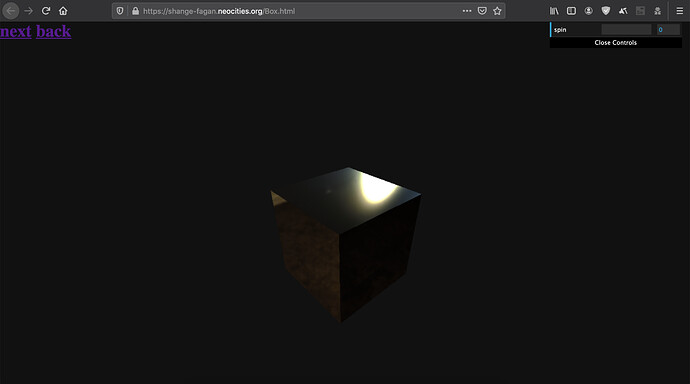Click the spin slider track
Image resolution: width=690 pixels, height=384 pixels.
click(626, 29)
